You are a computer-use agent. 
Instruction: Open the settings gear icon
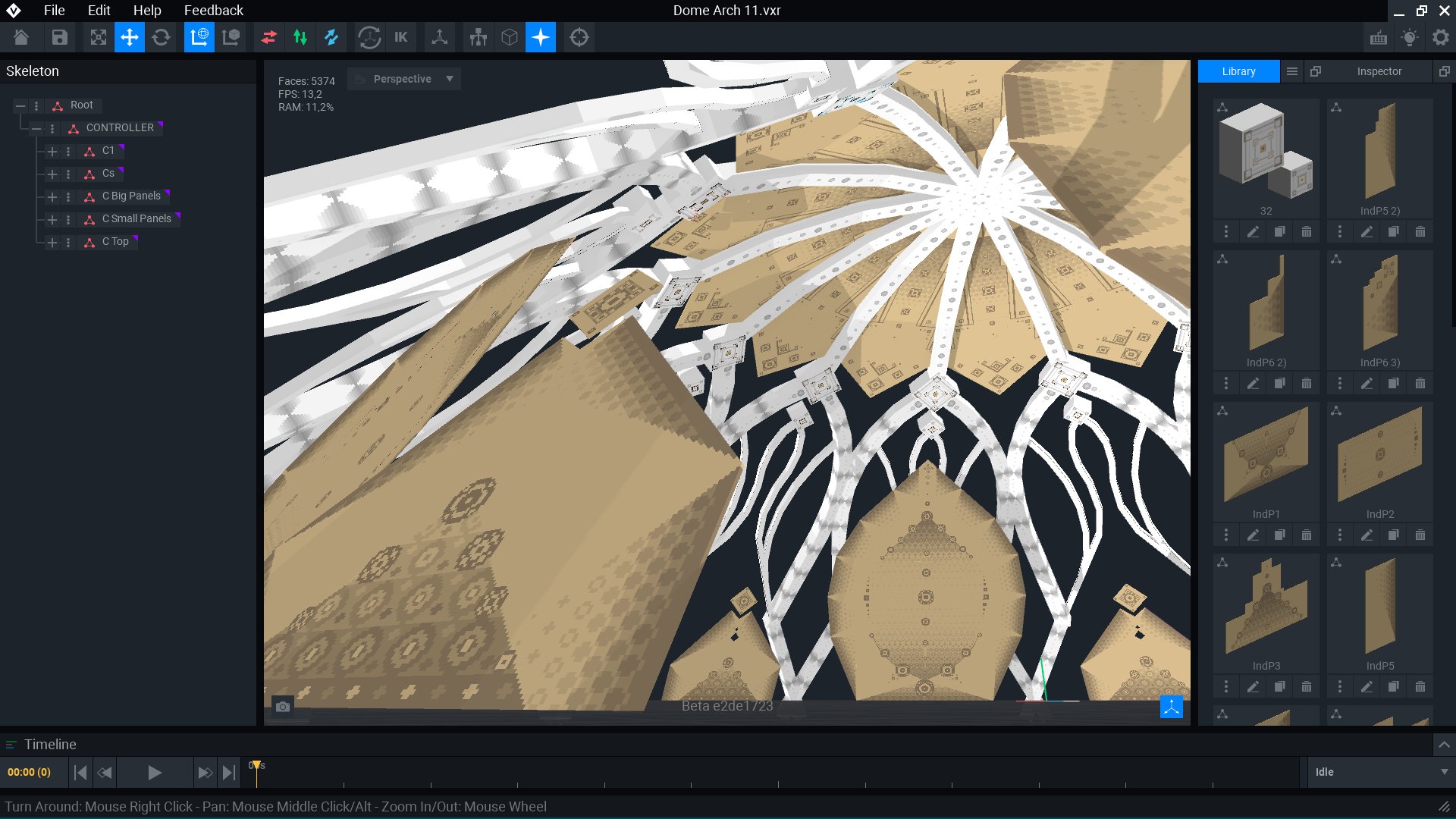1441,37
